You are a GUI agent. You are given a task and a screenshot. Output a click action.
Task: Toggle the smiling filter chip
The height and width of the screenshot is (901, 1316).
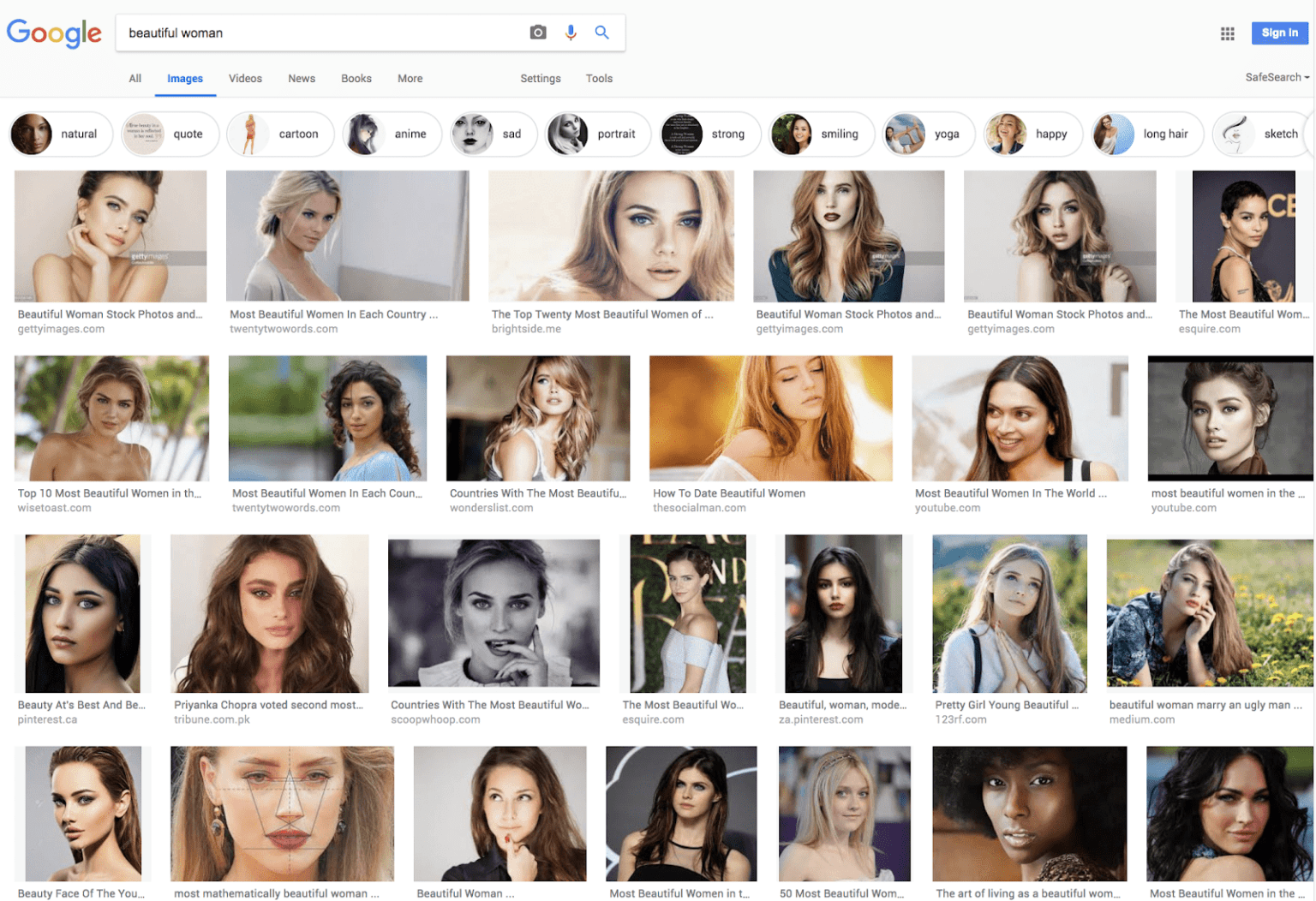click(820, 134)
